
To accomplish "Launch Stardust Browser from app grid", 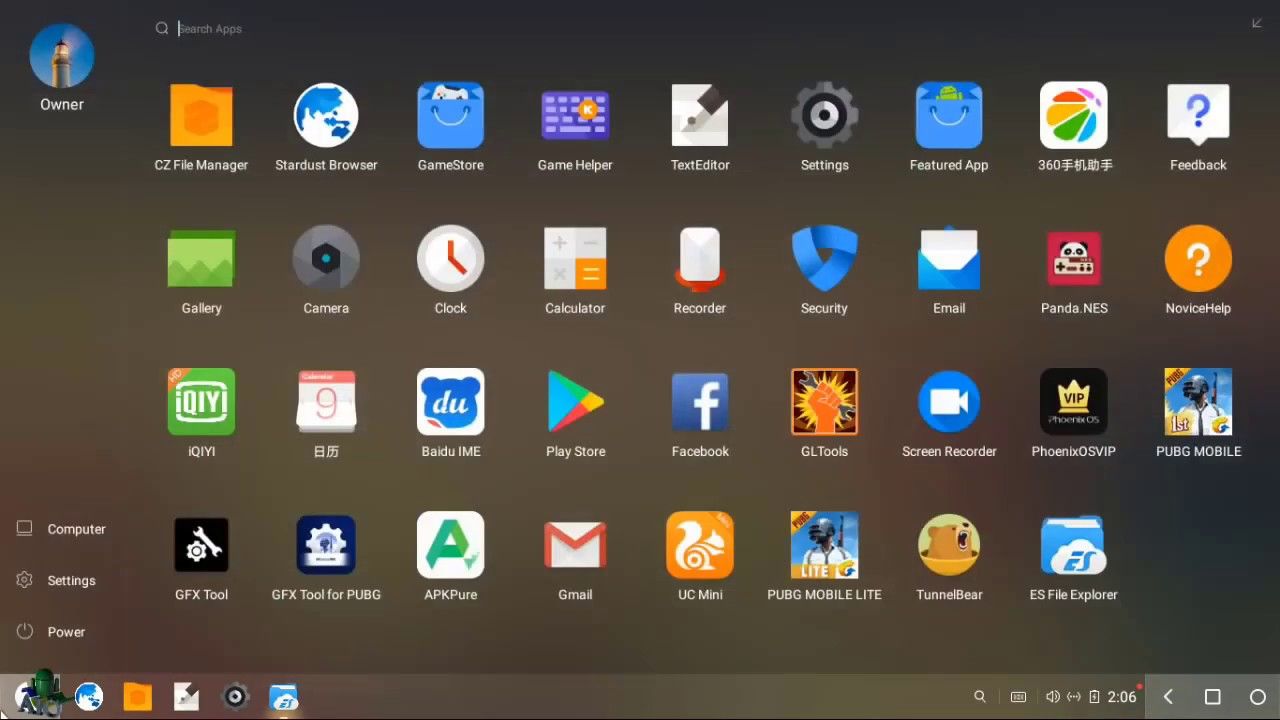I will coord(326,116).
